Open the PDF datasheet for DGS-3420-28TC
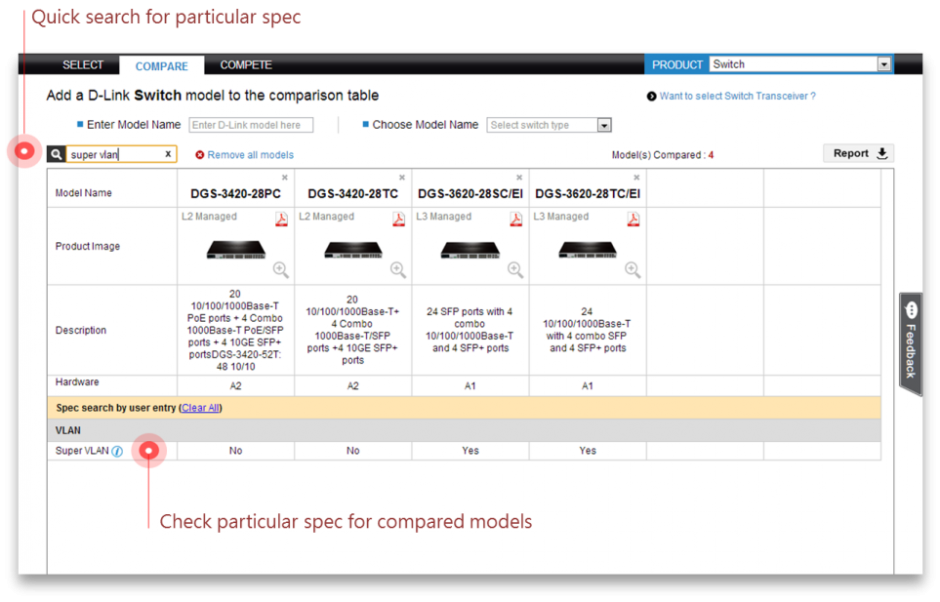The width and height of the screenshot is (940, 602). click(399, 219)
